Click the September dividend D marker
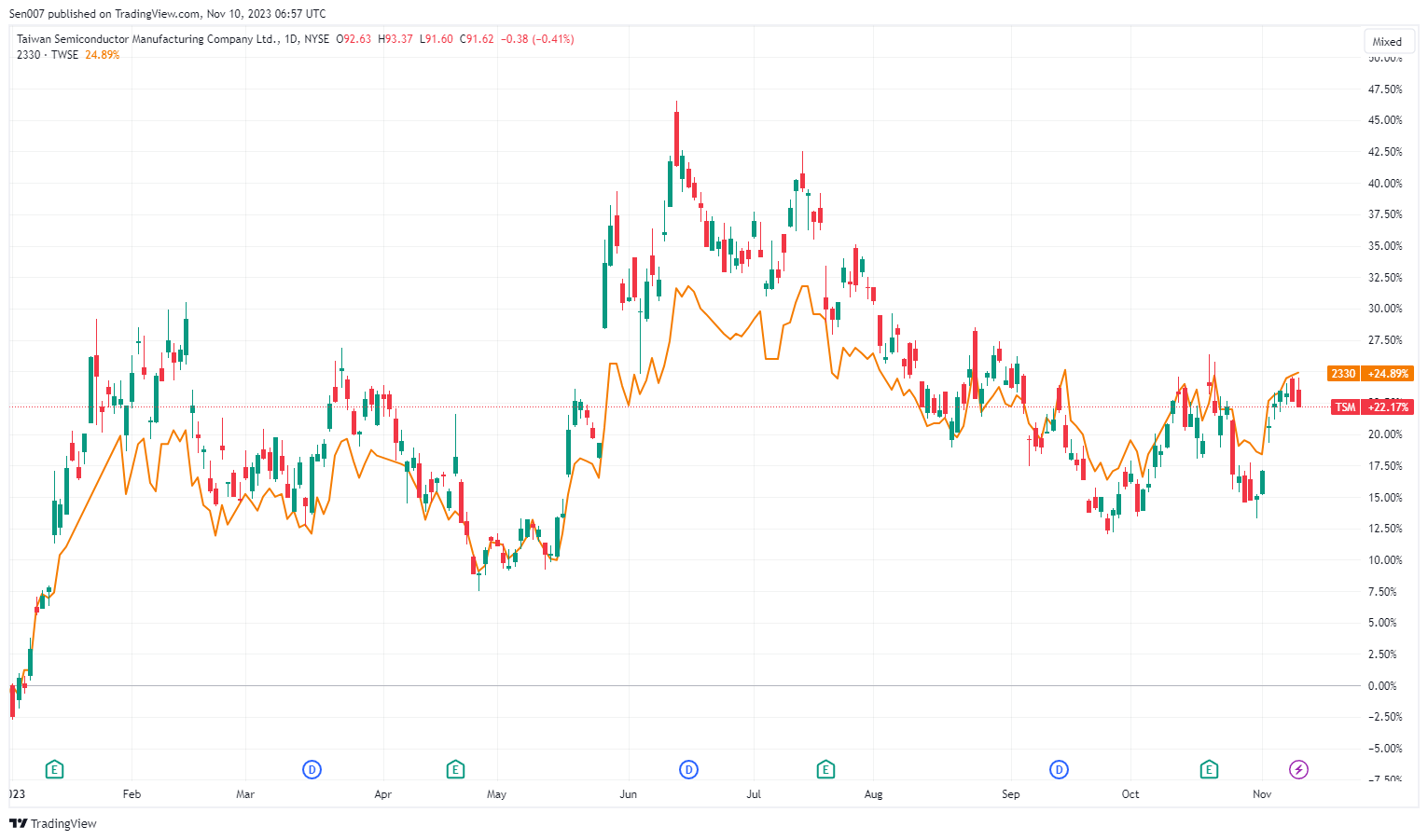1428x840 pixels. pyautogui.click(x=1059, y=769)
